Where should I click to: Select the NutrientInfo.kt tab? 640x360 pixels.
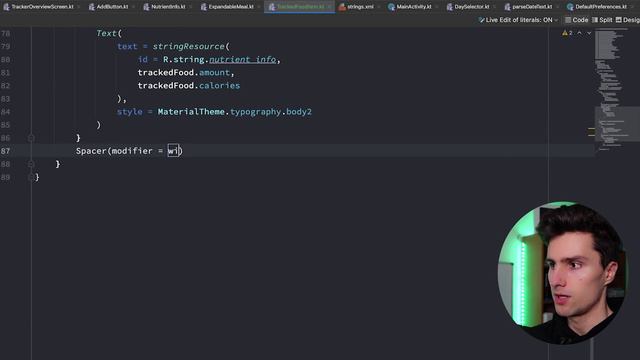(x=168, y=7)
